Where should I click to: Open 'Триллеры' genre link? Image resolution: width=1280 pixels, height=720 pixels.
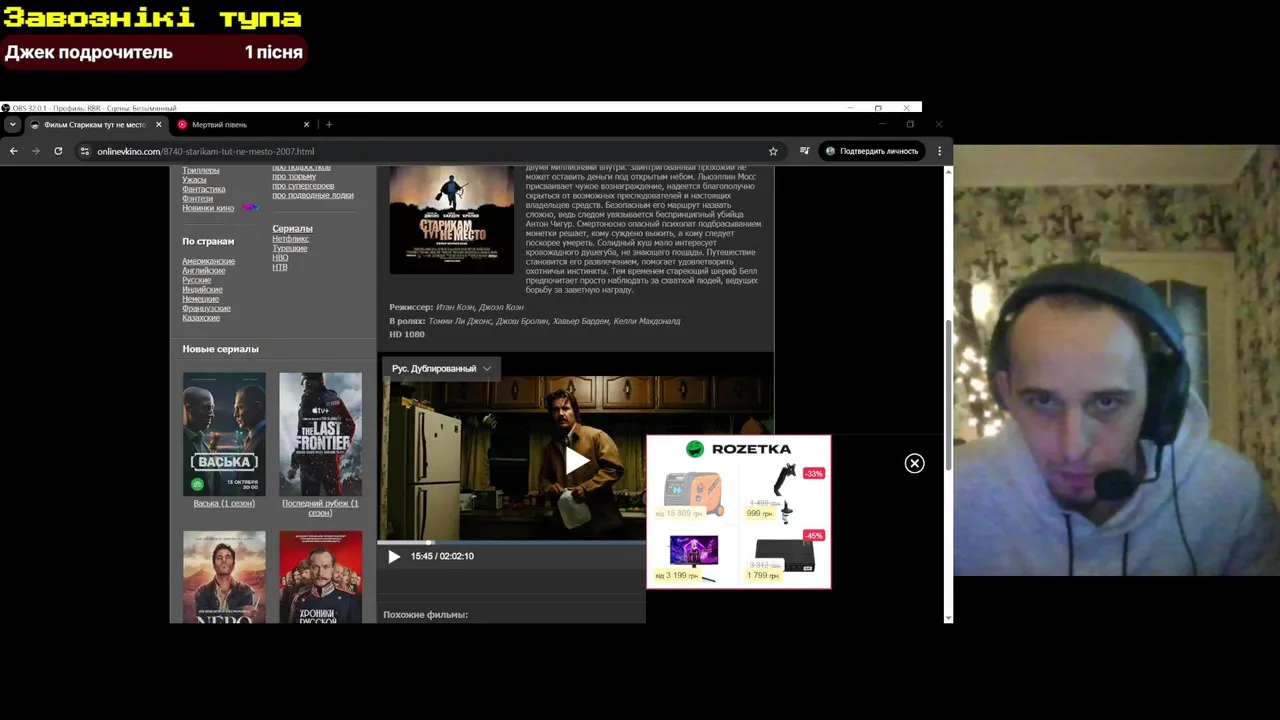tap(200, 170)
